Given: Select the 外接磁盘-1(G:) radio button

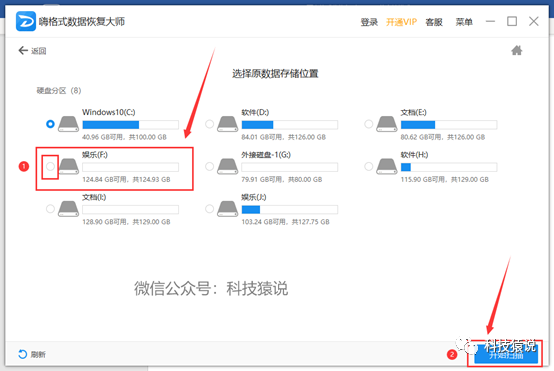Looking at the screenshot, I should click(210, 166).
